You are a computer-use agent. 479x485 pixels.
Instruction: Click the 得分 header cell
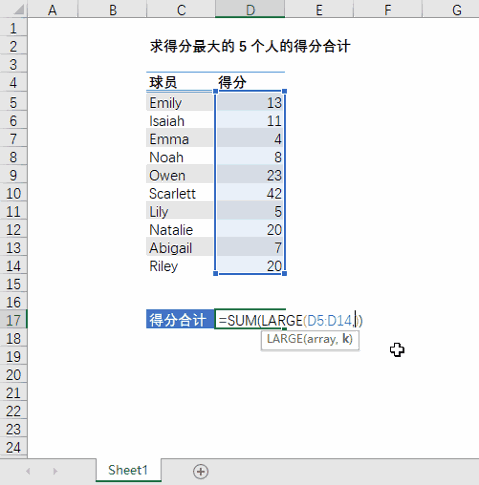pos(250,82)
